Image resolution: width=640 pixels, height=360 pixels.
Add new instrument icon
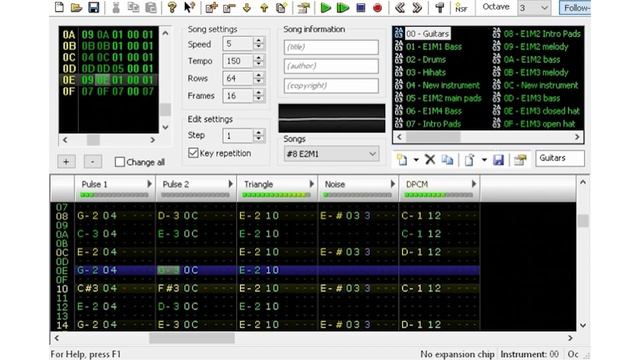point(402,160)
